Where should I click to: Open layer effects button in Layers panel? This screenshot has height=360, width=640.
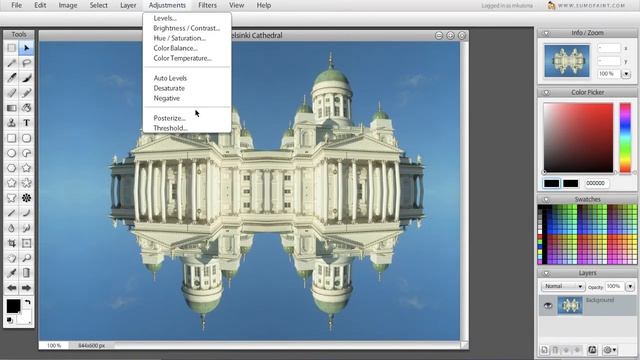[x=592, y=350]
